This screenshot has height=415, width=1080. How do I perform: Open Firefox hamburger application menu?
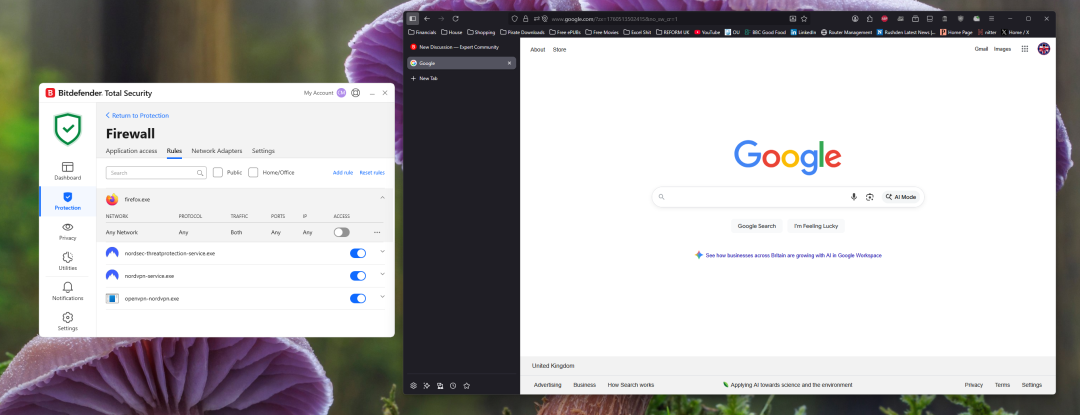pos(991,19)
